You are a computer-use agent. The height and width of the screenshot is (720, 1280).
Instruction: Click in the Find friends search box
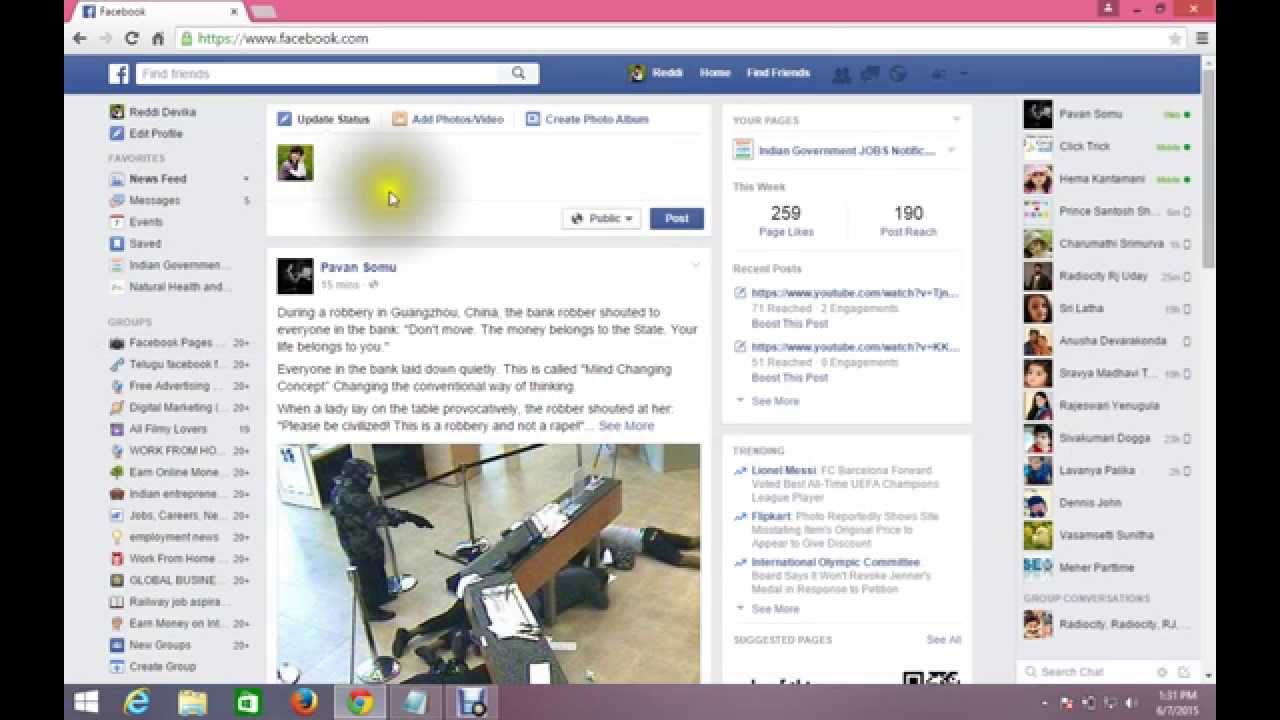317,74
